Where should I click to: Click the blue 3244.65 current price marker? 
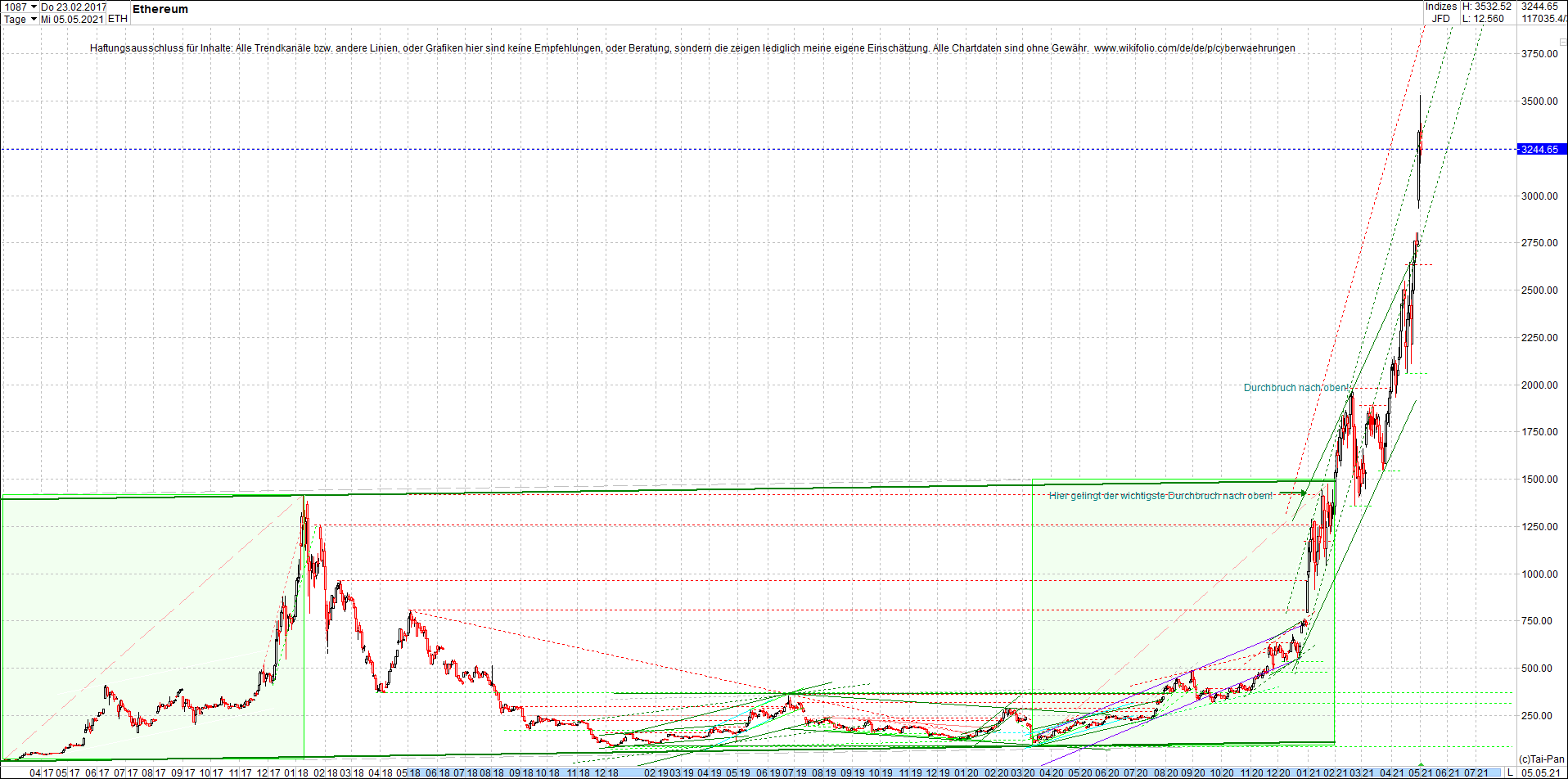point(1542,149)
